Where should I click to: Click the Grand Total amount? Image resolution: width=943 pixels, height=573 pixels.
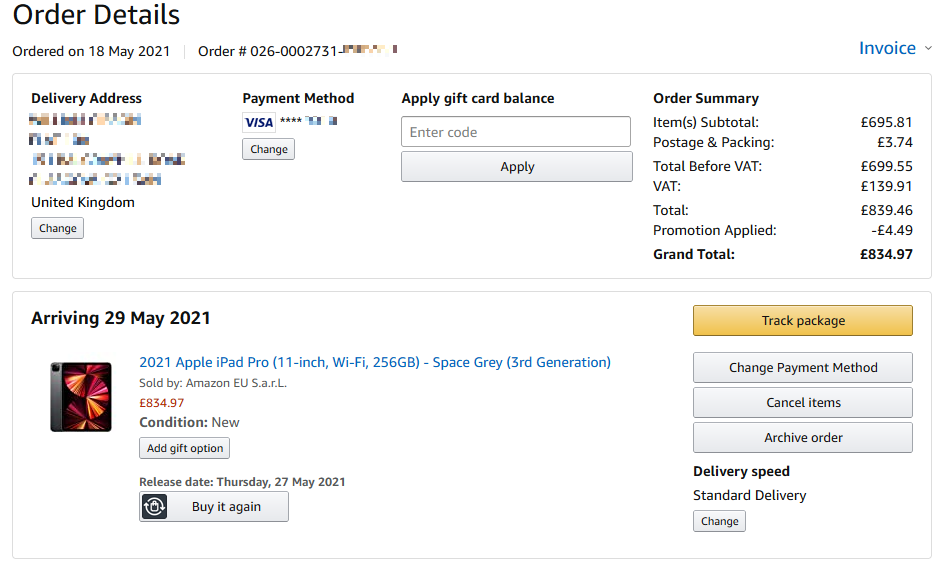(x=886, y=254)
